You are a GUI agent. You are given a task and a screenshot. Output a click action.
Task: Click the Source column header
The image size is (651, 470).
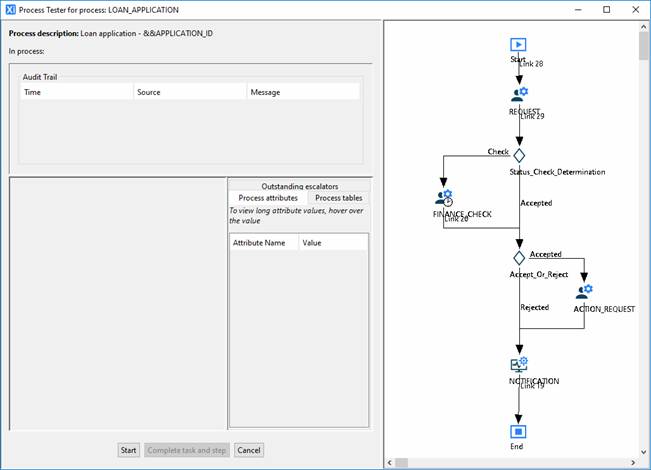pyautogui.click(x=190, y=92)
